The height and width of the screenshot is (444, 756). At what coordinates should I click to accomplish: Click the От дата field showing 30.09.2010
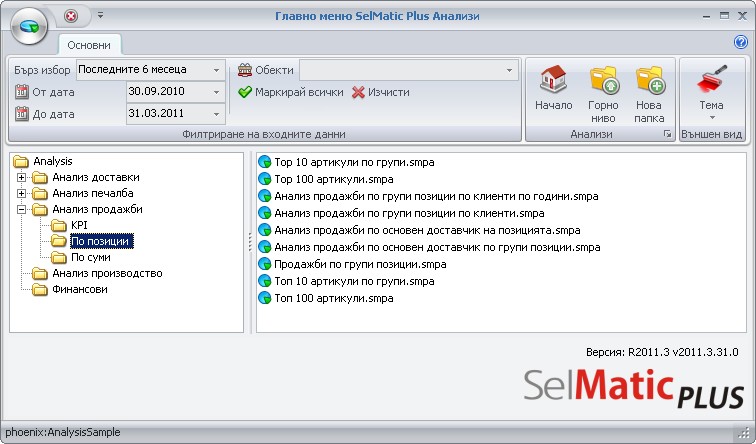point(176,92)
